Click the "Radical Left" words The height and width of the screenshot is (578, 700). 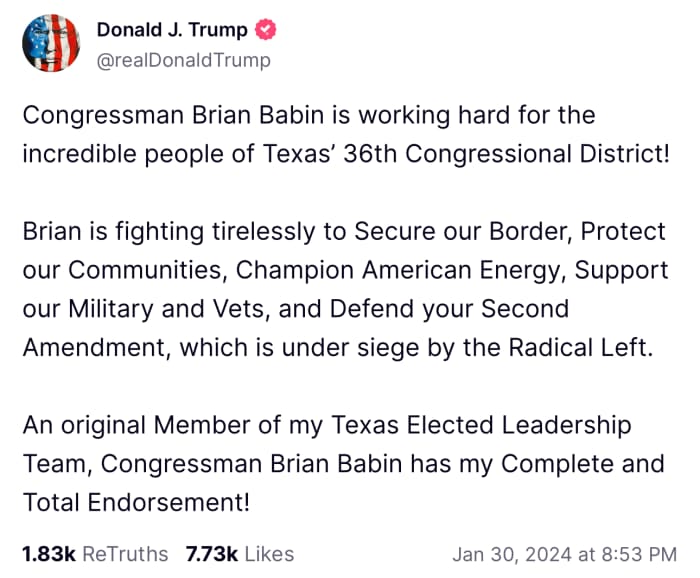pyautogui.click(x=578, y=348)
